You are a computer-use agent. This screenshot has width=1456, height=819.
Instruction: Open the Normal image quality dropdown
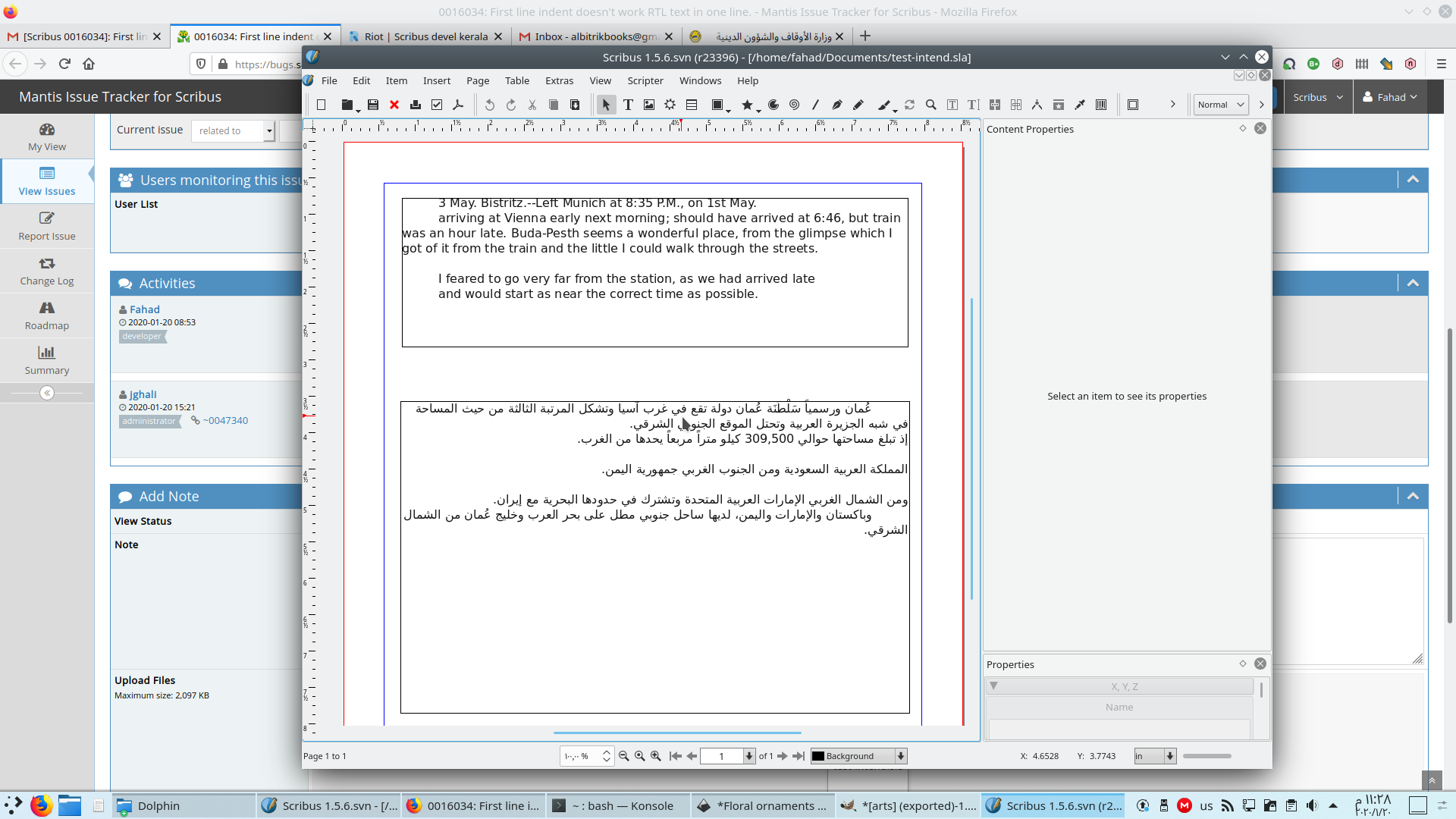[x=1221, y=105]
